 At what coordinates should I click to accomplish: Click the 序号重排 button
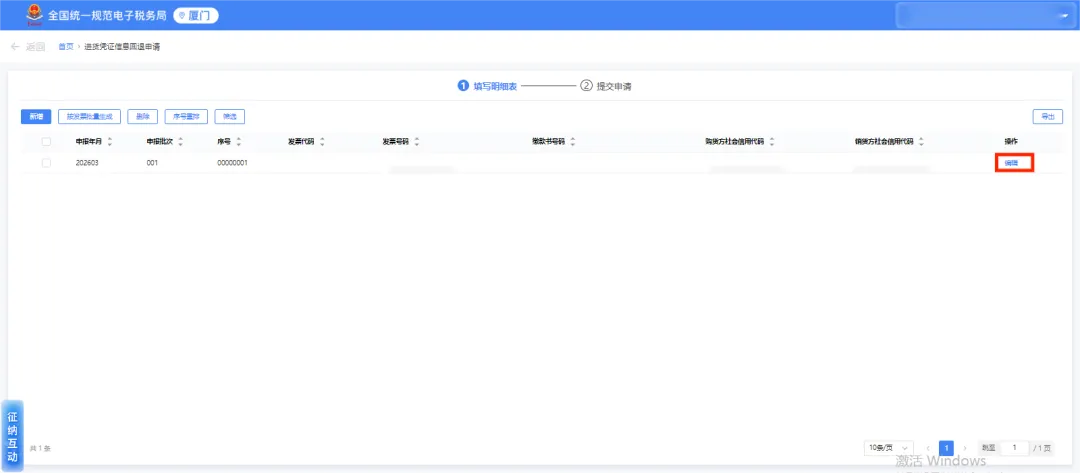[x=187, y=117]
